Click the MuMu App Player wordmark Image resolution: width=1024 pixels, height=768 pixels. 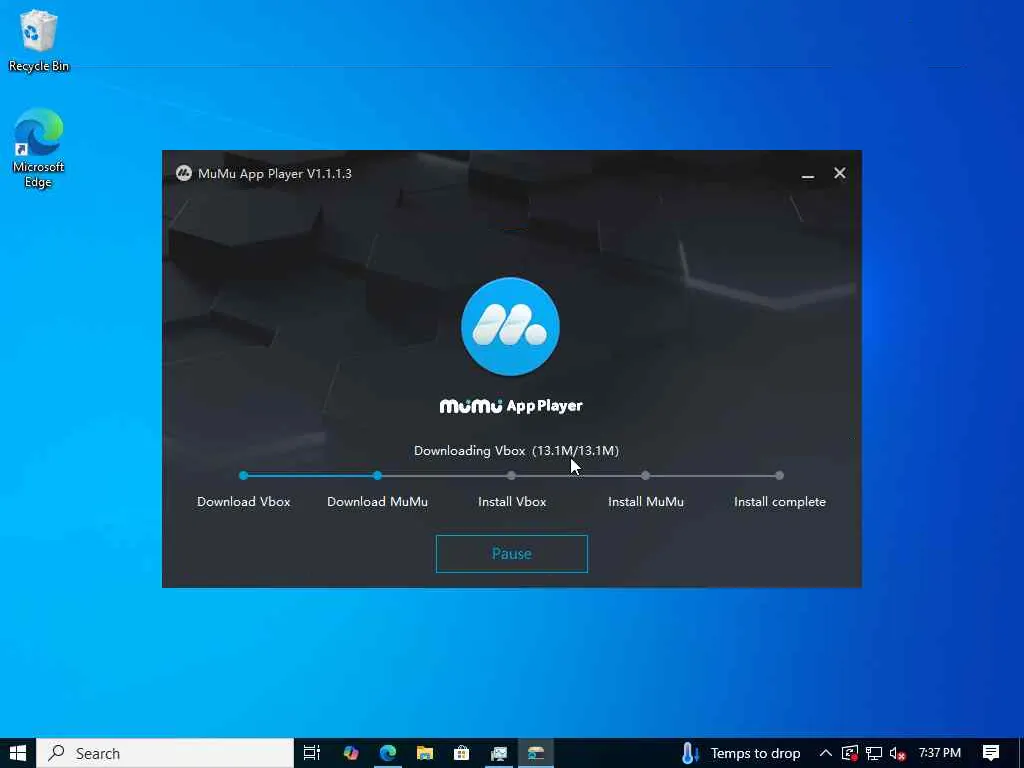coord(511,406)
